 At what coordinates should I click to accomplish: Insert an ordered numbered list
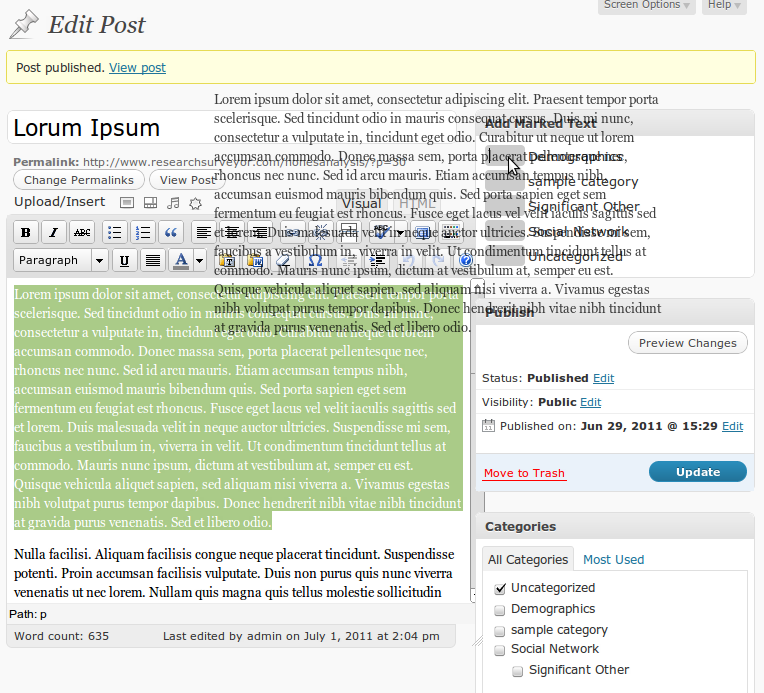pos(143,233)
